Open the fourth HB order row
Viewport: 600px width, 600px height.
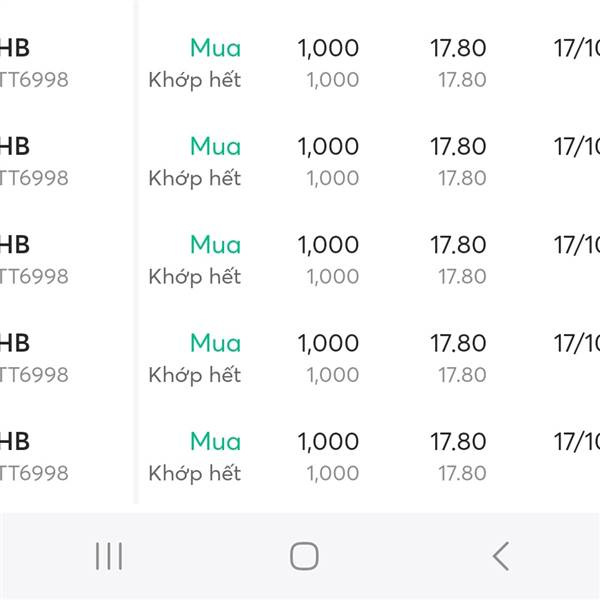click(x=16, y=343)
